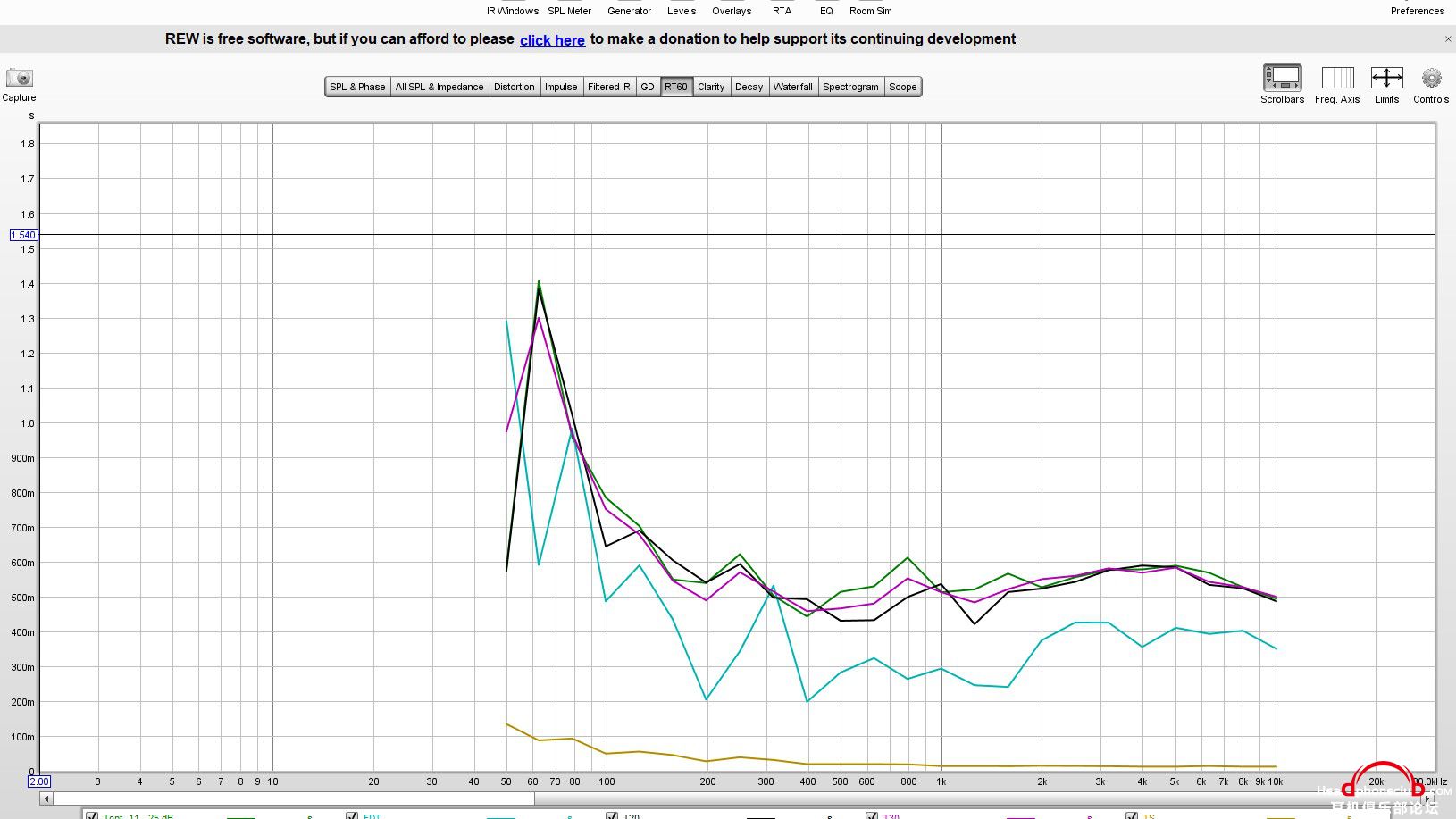Switch to the Distortion tab
Image resolution: width=1456 pixels, height=819 pixels.
click(x=515, y=87)
